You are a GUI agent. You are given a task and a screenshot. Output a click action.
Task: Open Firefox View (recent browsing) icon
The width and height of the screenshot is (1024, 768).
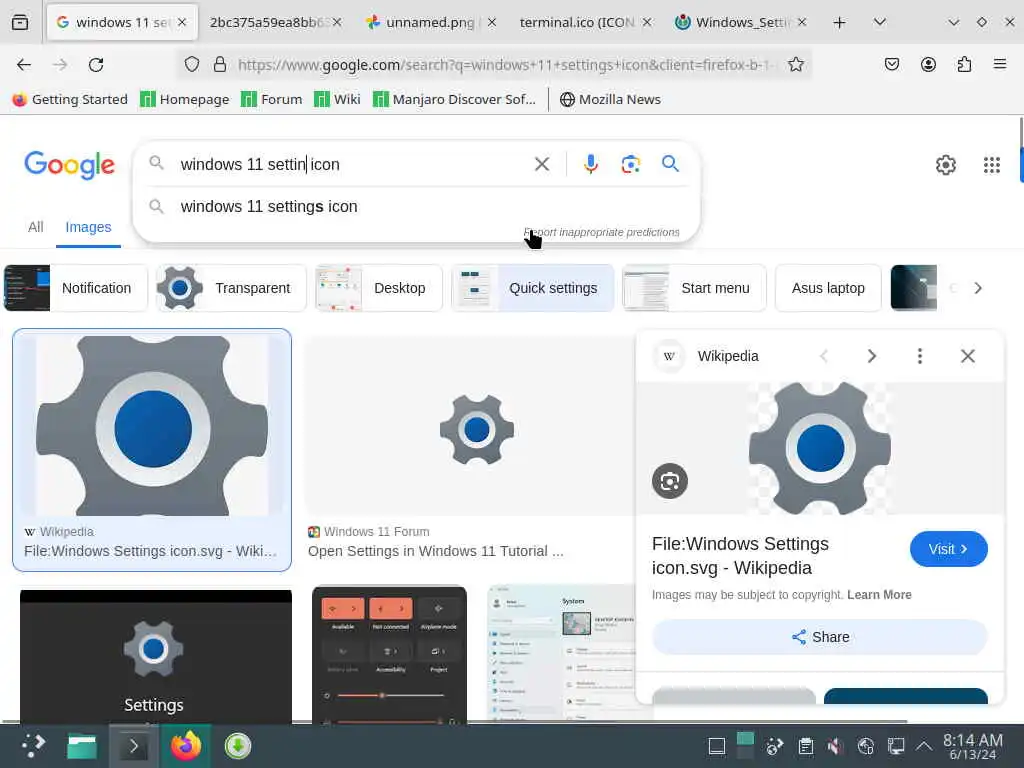20,22
